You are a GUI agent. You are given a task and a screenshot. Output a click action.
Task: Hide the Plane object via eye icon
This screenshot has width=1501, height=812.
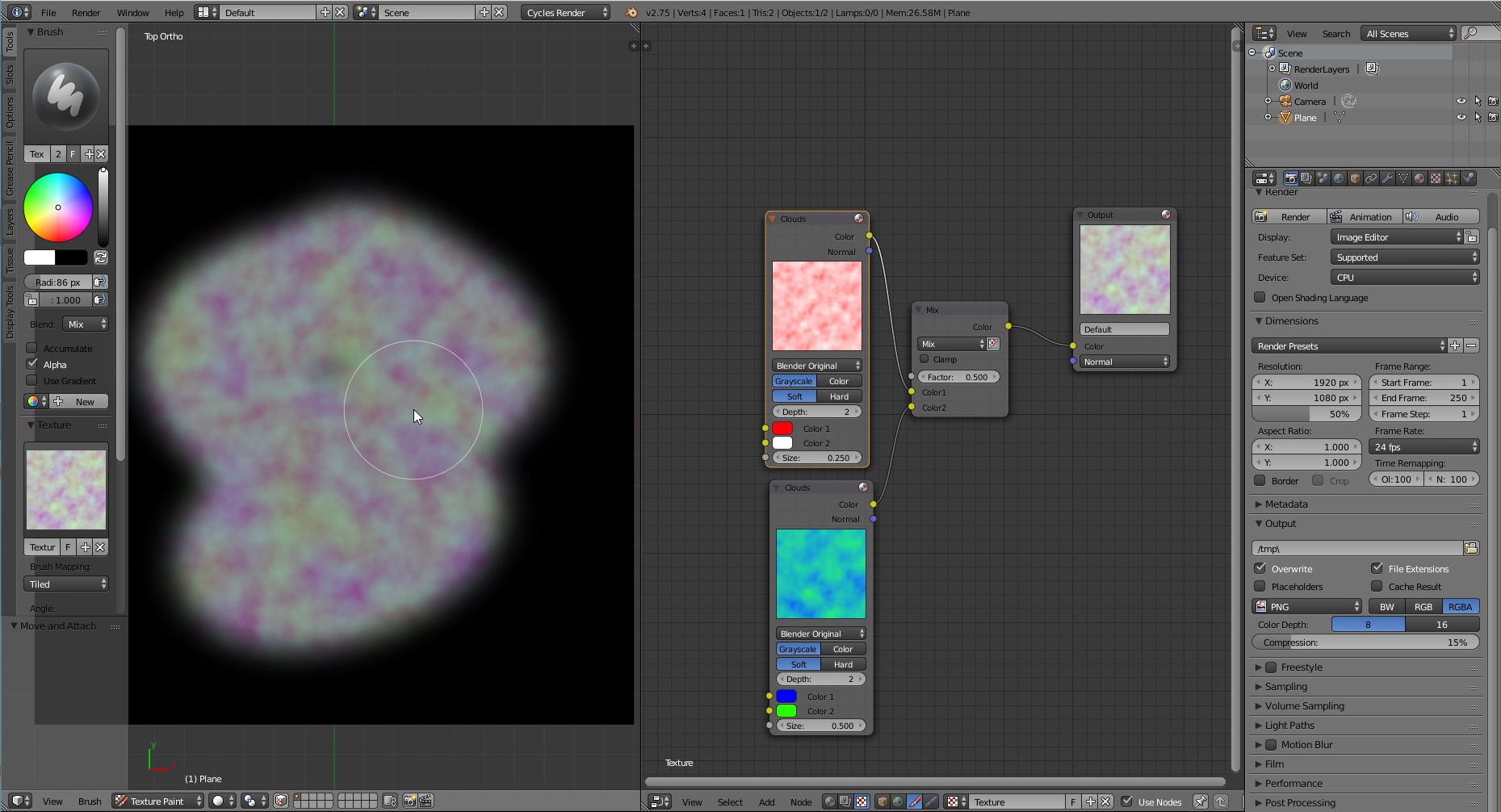(x=1461, y=117)
